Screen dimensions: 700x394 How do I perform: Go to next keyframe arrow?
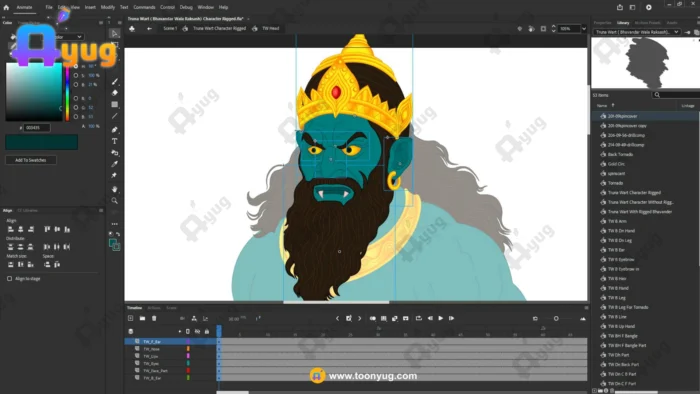[x=359, y=318]
